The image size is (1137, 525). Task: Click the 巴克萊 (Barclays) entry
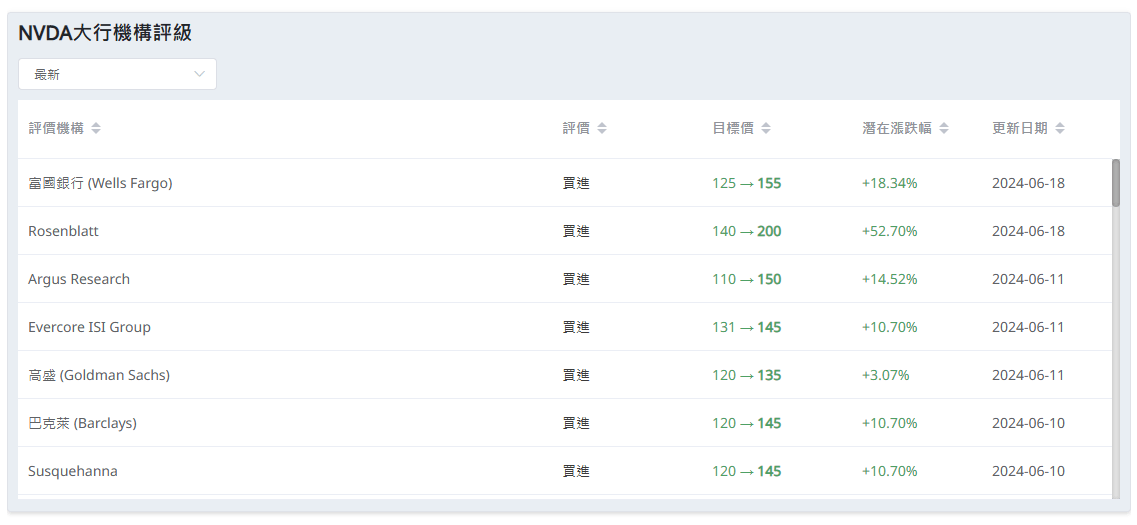pyautogui.click(x=82, y=423)
